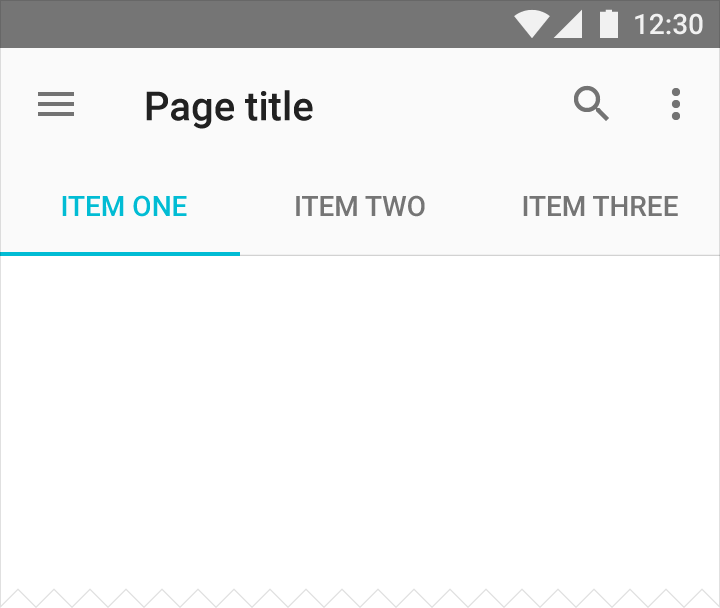
Task: Show more options via vertical dots
Action: coord(675,104)
